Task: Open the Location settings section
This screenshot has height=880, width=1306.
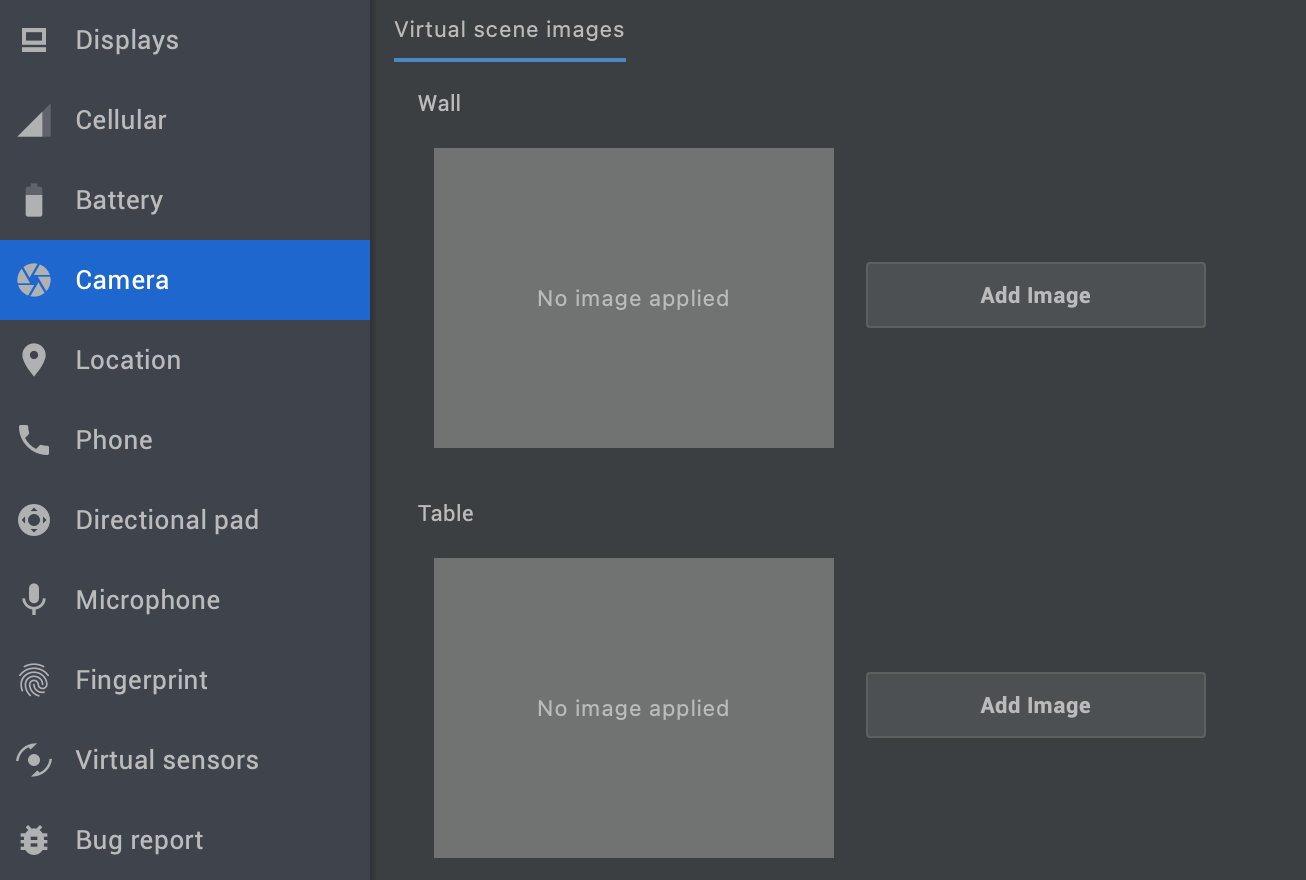Action: (x=127, y=360)
